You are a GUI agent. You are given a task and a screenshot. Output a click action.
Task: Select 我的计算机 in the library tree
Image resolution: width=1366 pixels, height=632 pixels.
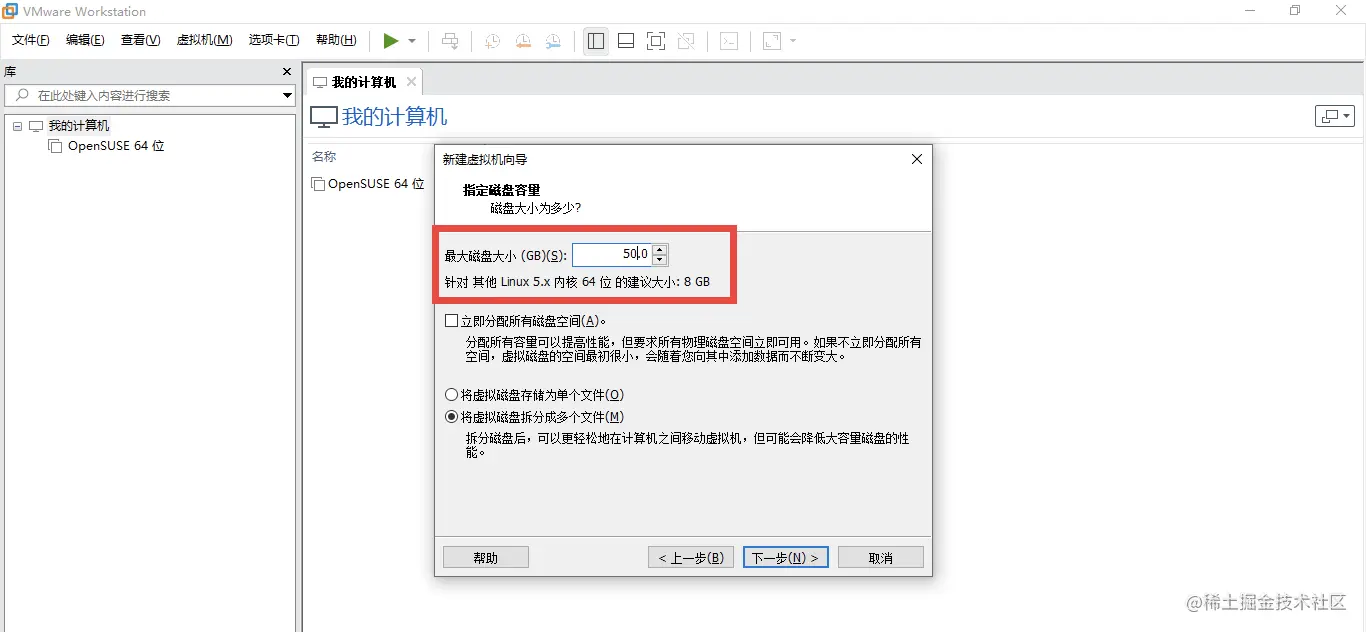pos(79,126)
